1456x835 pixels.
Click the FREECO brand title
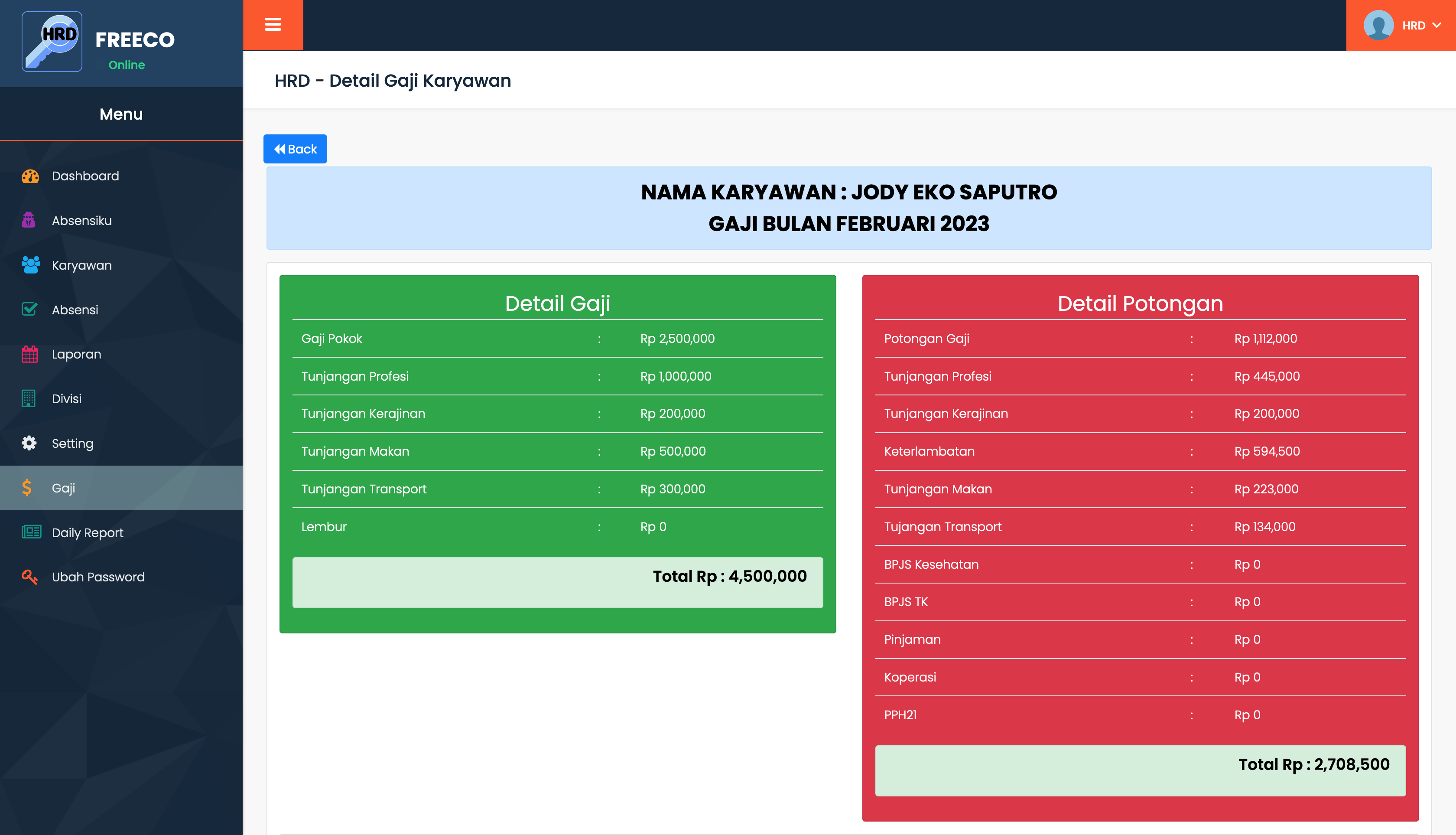(x=135, y=39)
